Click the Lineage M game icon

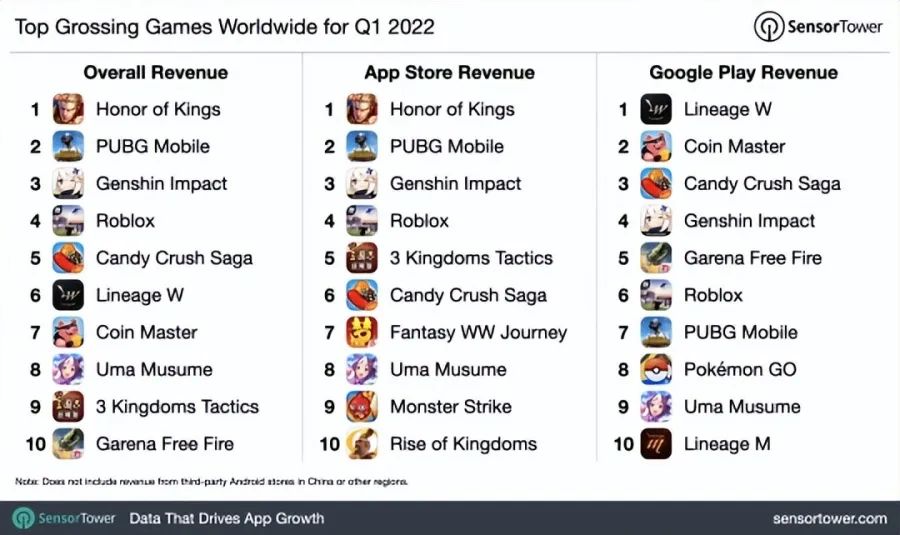pos(656,444)
